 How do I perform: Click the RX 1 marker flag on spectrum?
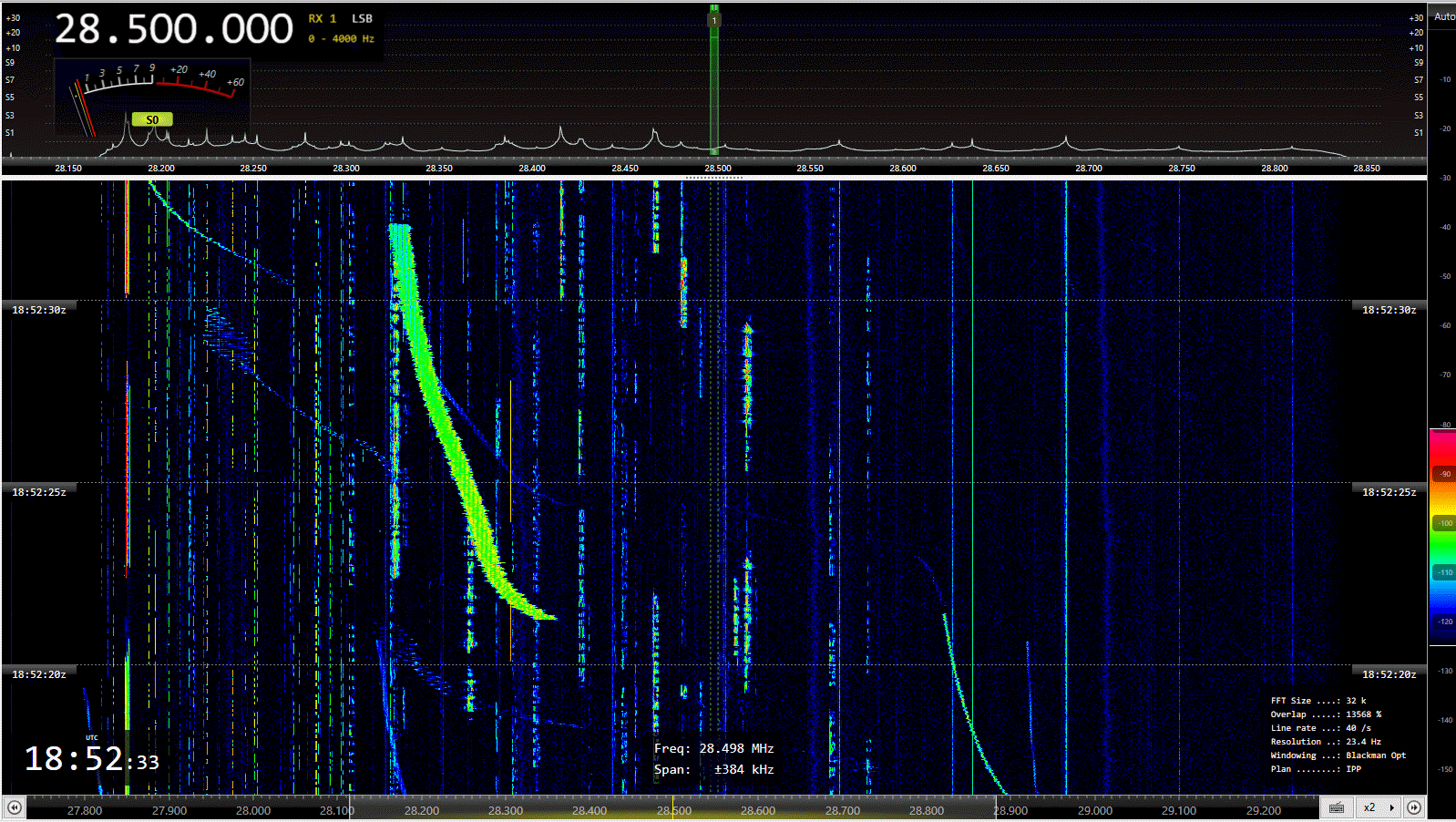714,19
